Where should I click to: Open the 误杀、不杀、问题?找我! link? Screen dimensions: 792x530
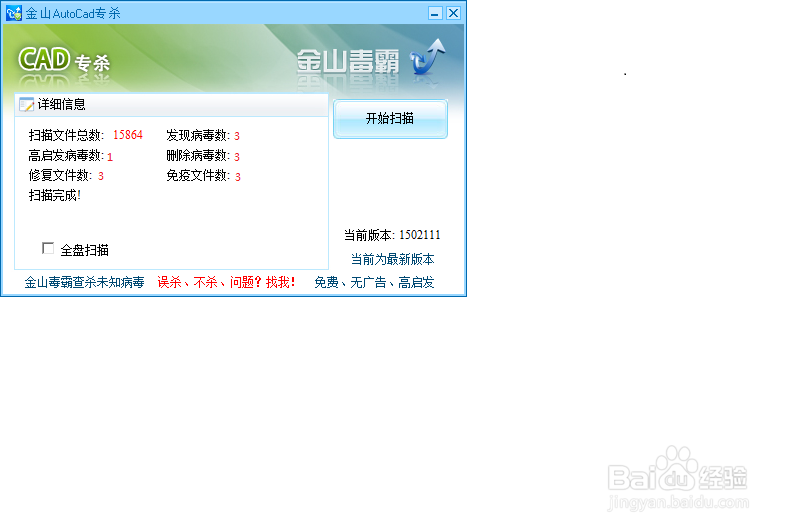point(226,282)
